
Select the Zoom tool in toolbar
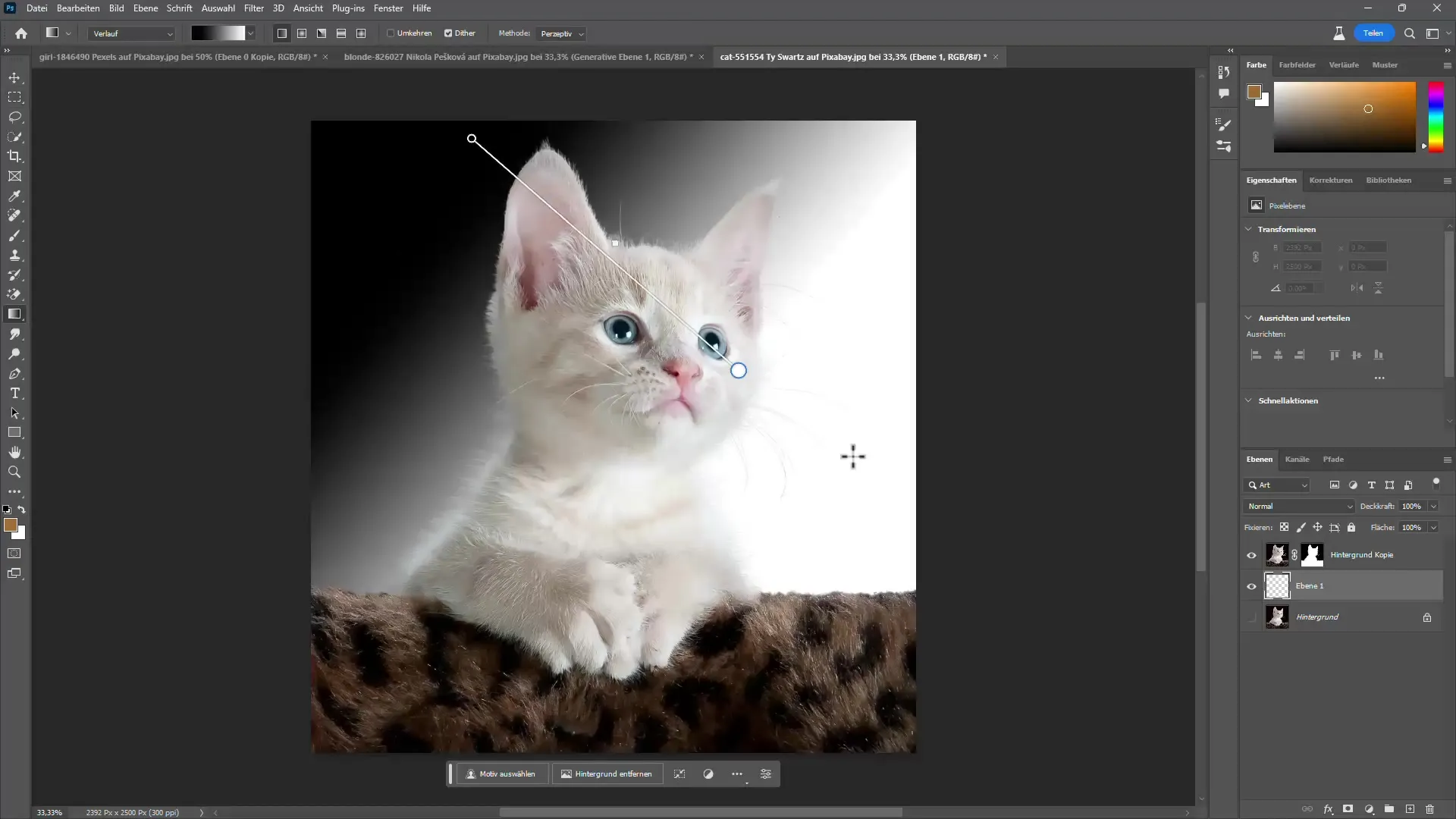pos(14,472)
